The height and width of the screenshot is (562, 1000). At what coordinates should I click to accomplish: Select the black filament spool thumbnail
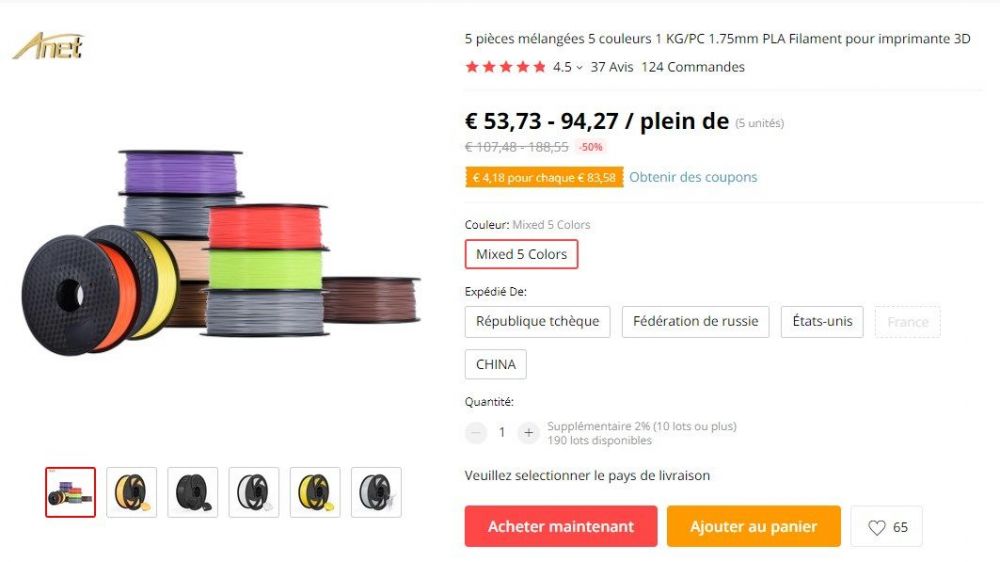point(193,492)
